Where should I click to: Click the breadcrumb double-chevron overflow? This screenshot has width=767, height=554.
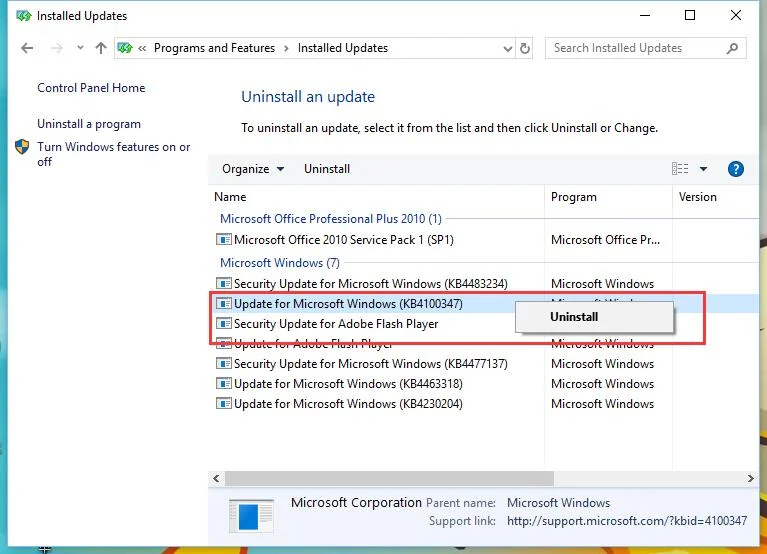click(142, 48)
